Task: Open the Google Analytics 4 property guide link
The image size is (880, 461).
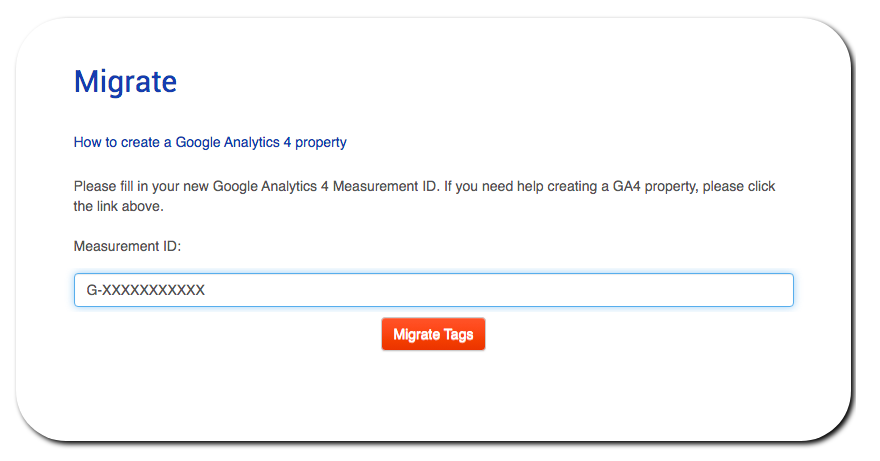Action: click(210, 142)
